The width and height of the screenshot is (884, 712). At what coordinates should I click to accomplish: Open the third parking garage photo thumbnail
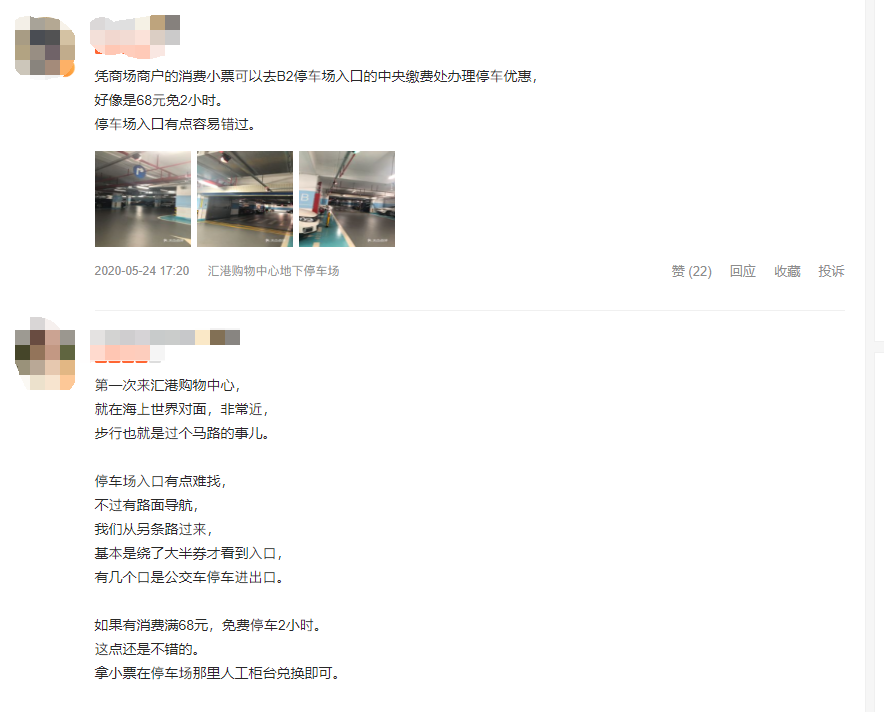tap(347, 198)
